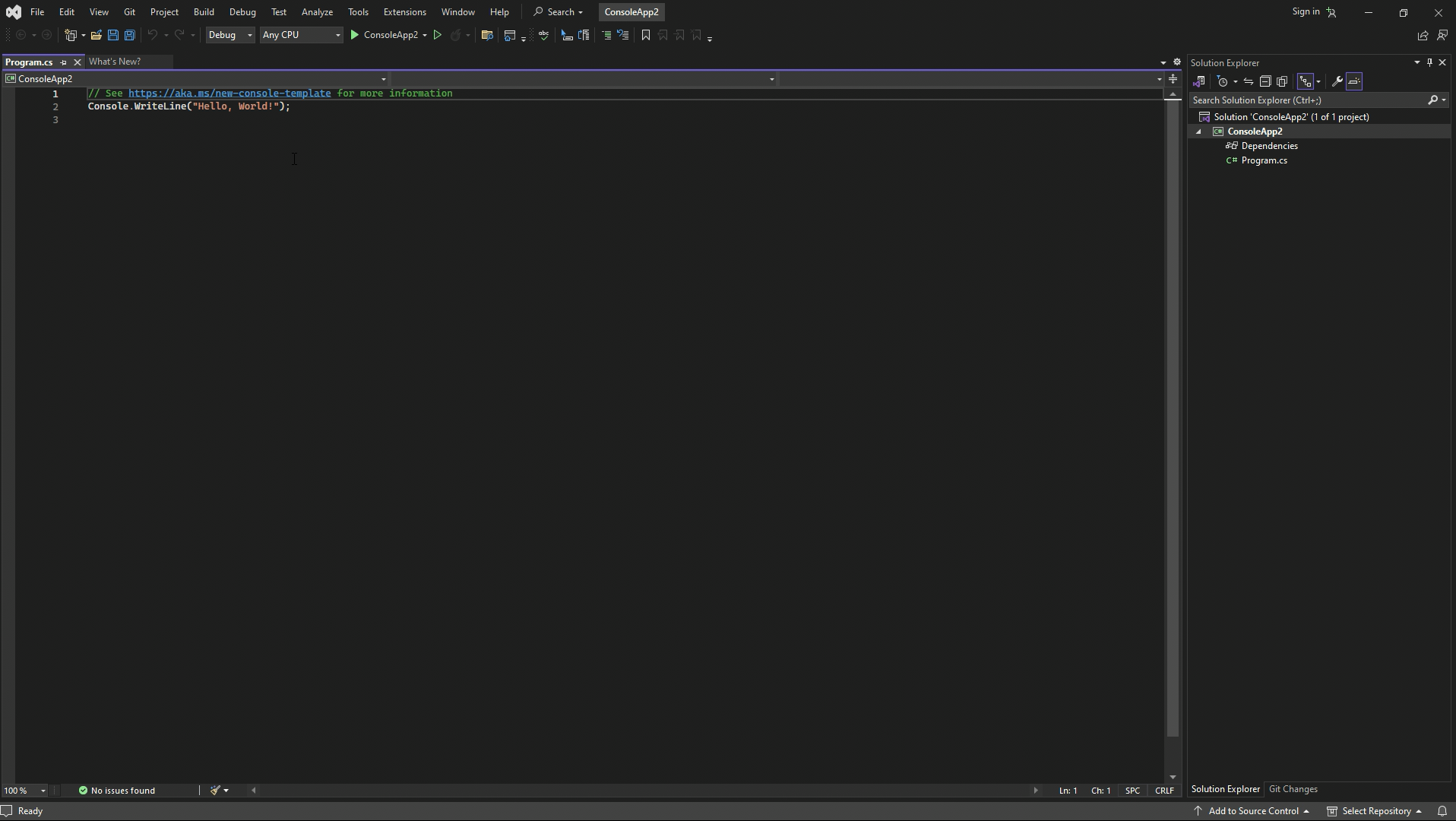Click the Collapse All icon in Solution Explorer
Viewport: 1456px width, 821px height.
click(1265, 81)
